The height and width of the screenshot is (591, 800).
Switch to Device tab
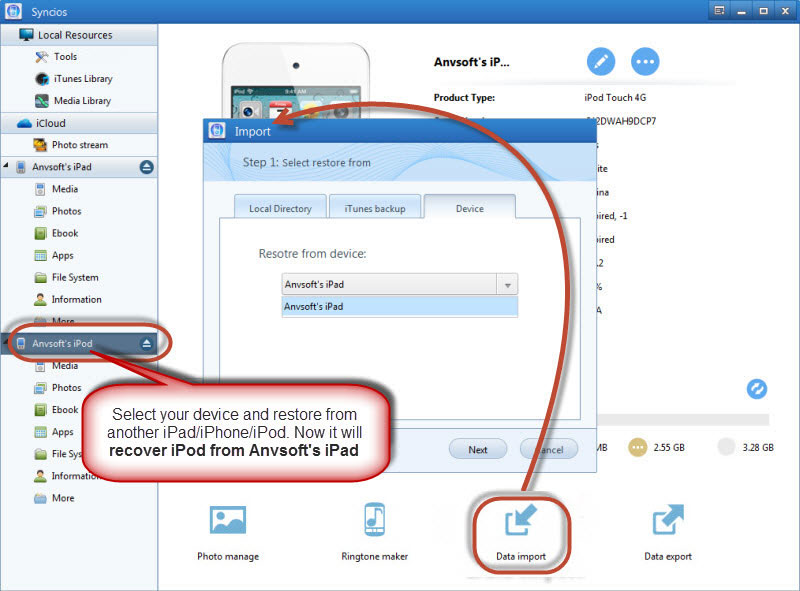469,208
